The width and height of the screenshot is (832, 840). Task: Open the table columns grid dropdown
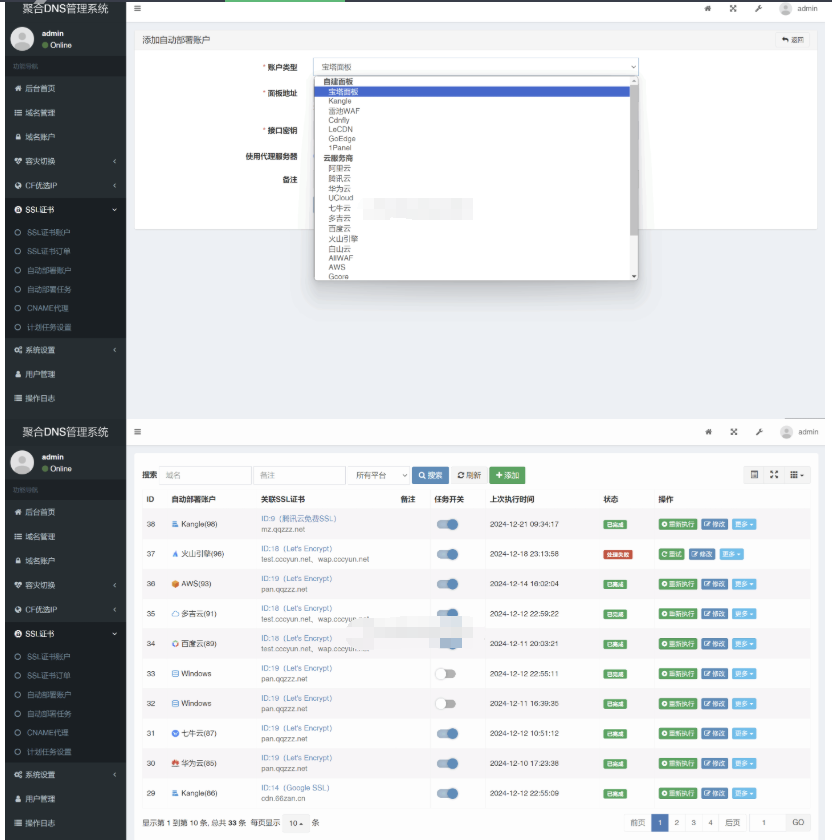[797, 475]
